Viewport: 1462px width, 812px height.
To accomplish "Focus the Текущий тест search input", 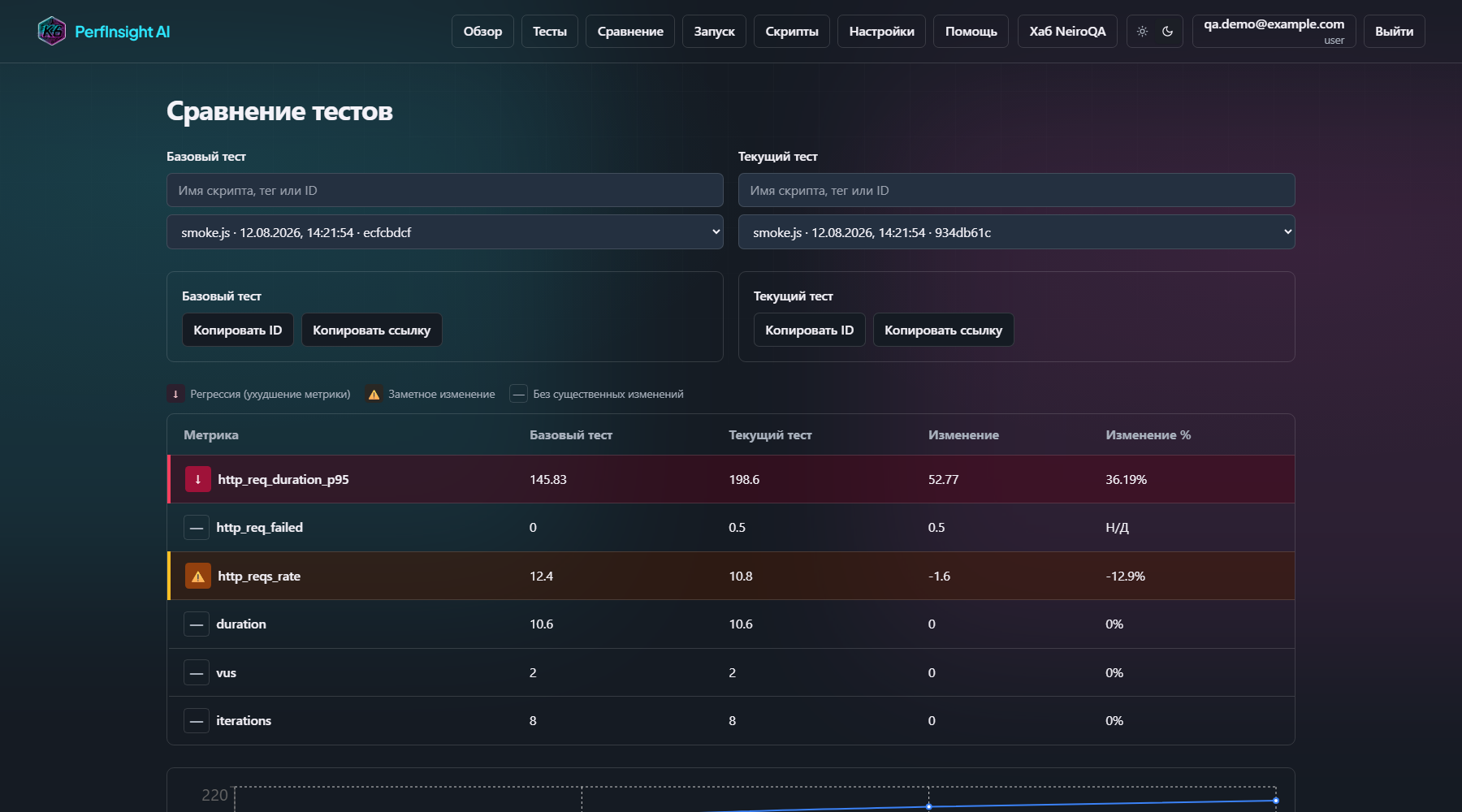I will pyautogui.click(x=1017, y=190).
